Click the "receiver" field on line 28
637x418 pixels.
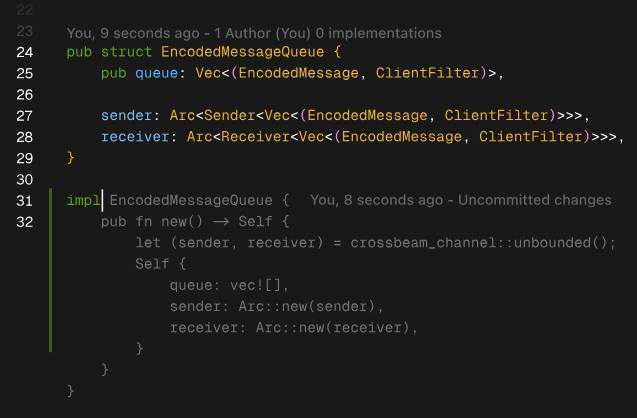[x=134, y=137]
